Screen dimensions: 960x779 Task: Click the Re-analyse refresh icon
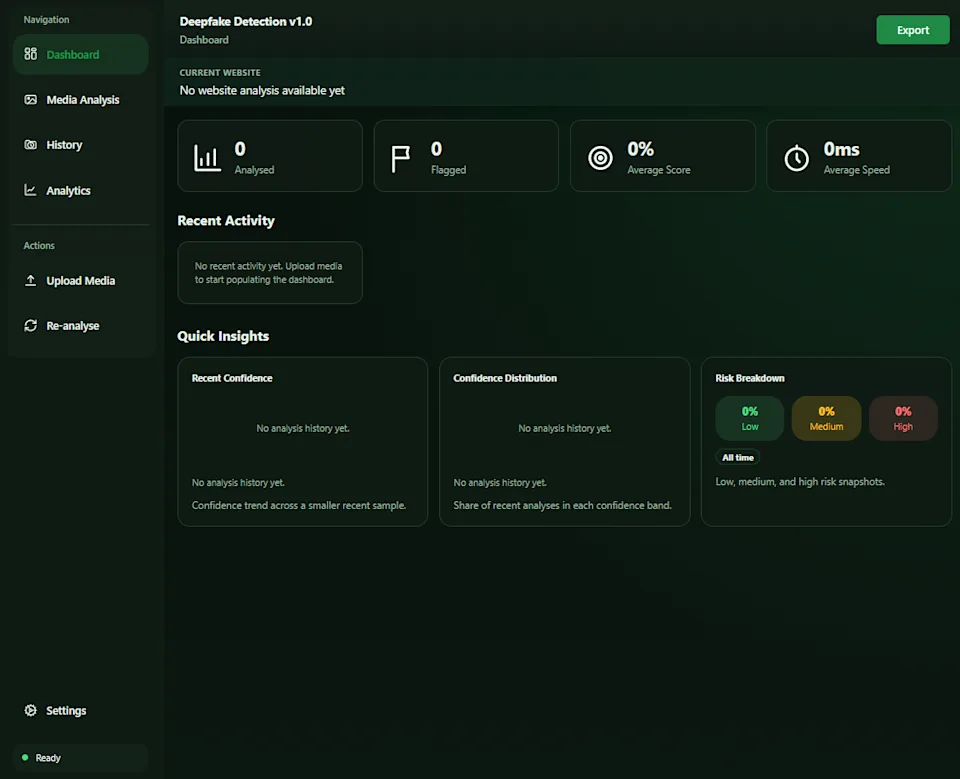(x=31, y=325)
